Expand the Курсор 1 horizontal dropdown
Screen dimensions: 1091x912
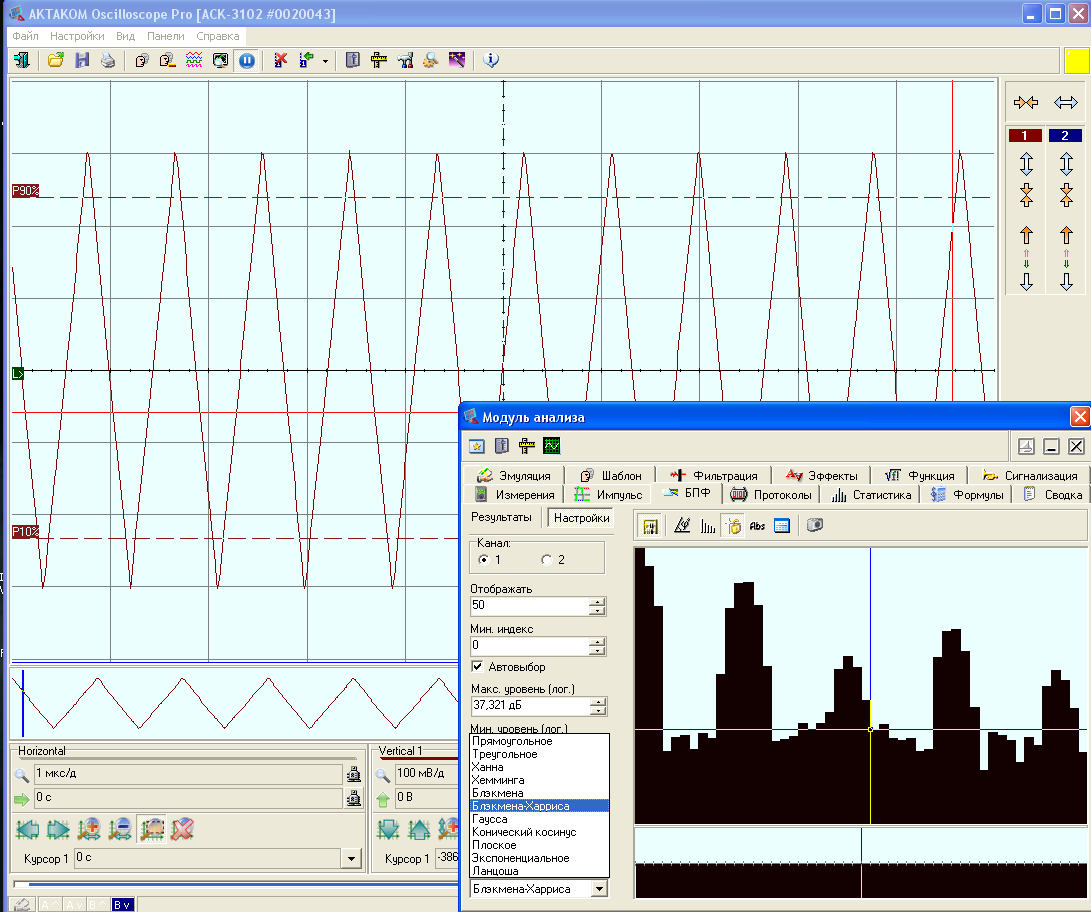(350, 858)
